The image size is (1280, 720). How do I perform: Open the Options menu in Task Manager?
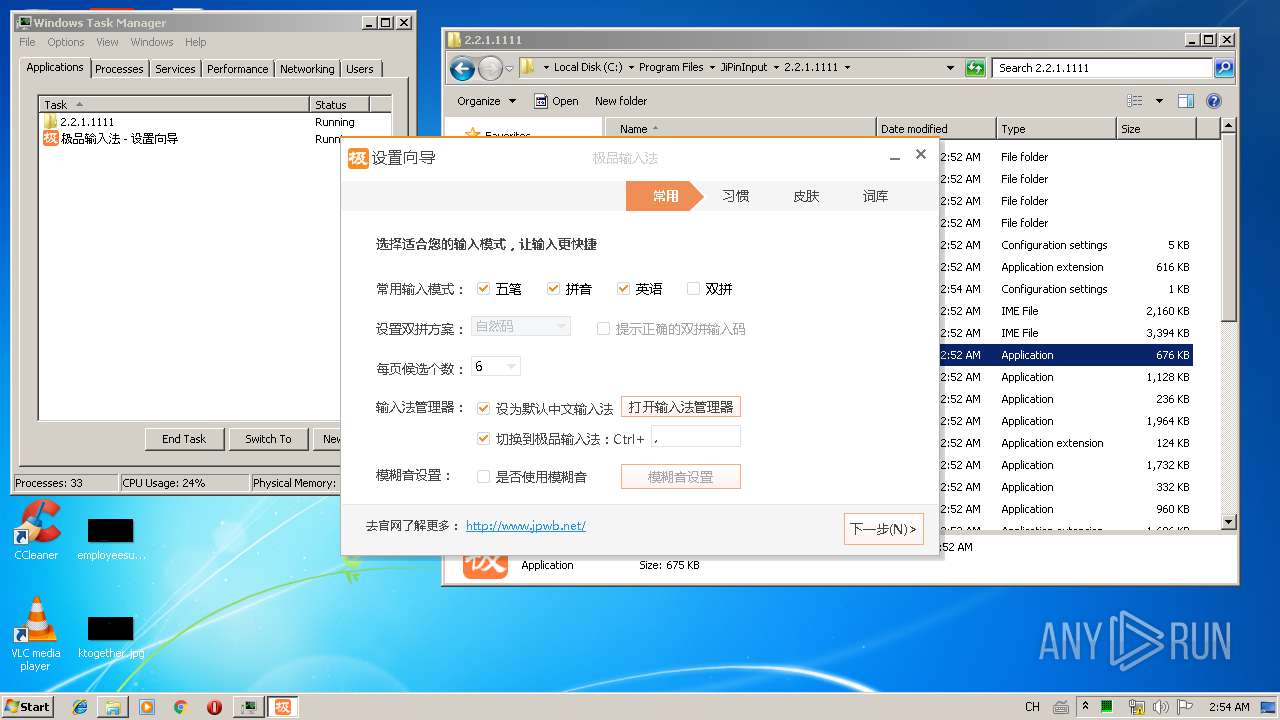[66, 42]
